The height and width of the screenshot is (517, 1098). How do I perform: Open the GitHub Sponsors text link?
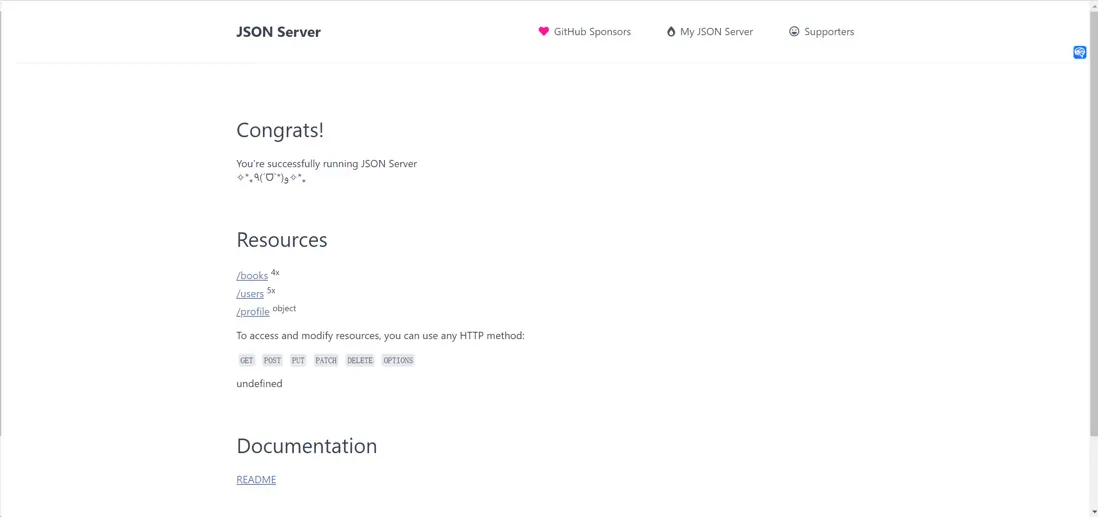pyautogui.click(x=592, y=32)
